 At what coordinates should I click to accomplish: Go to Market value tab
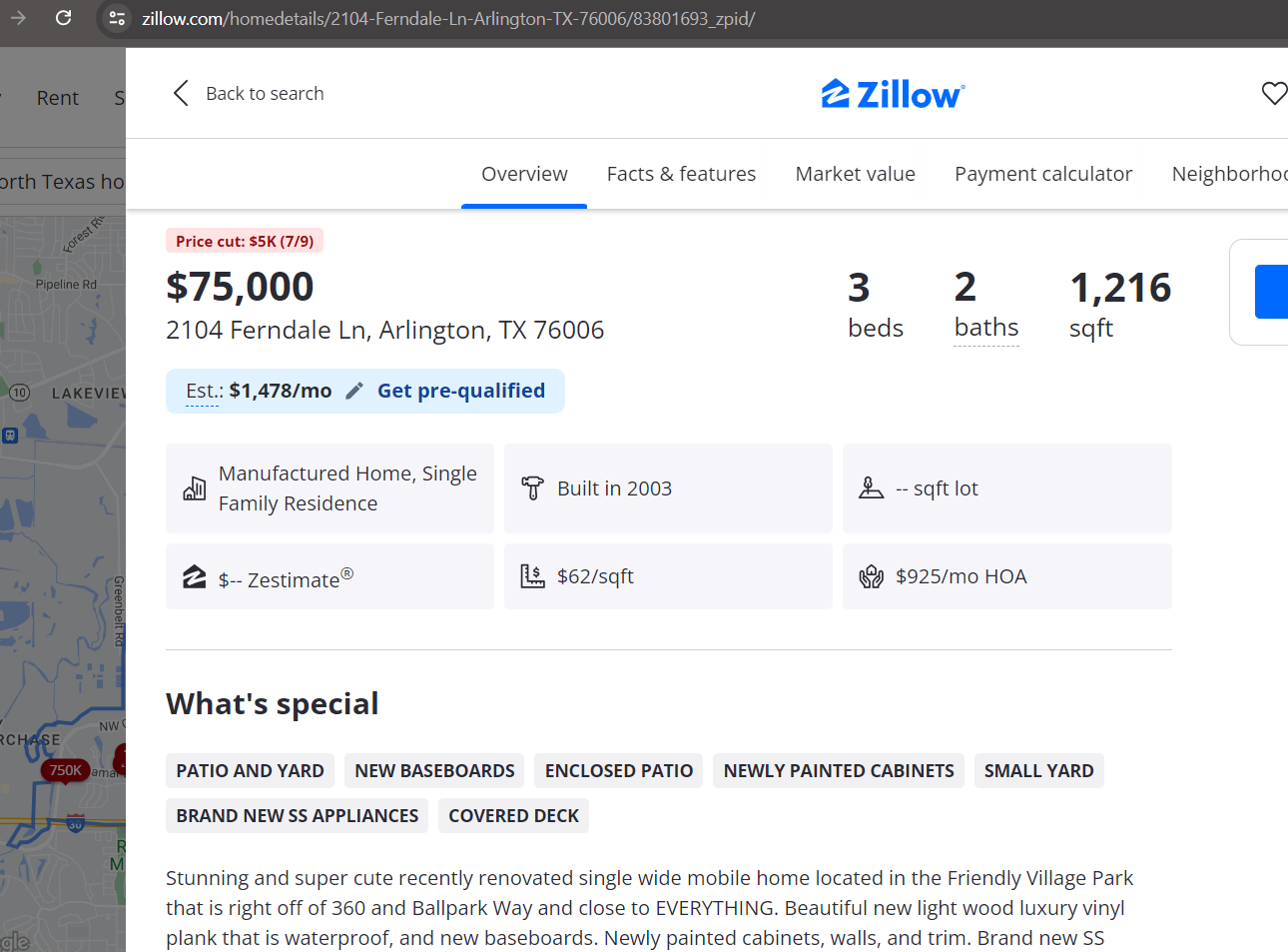pyautogui.click(x=855, y=174)
